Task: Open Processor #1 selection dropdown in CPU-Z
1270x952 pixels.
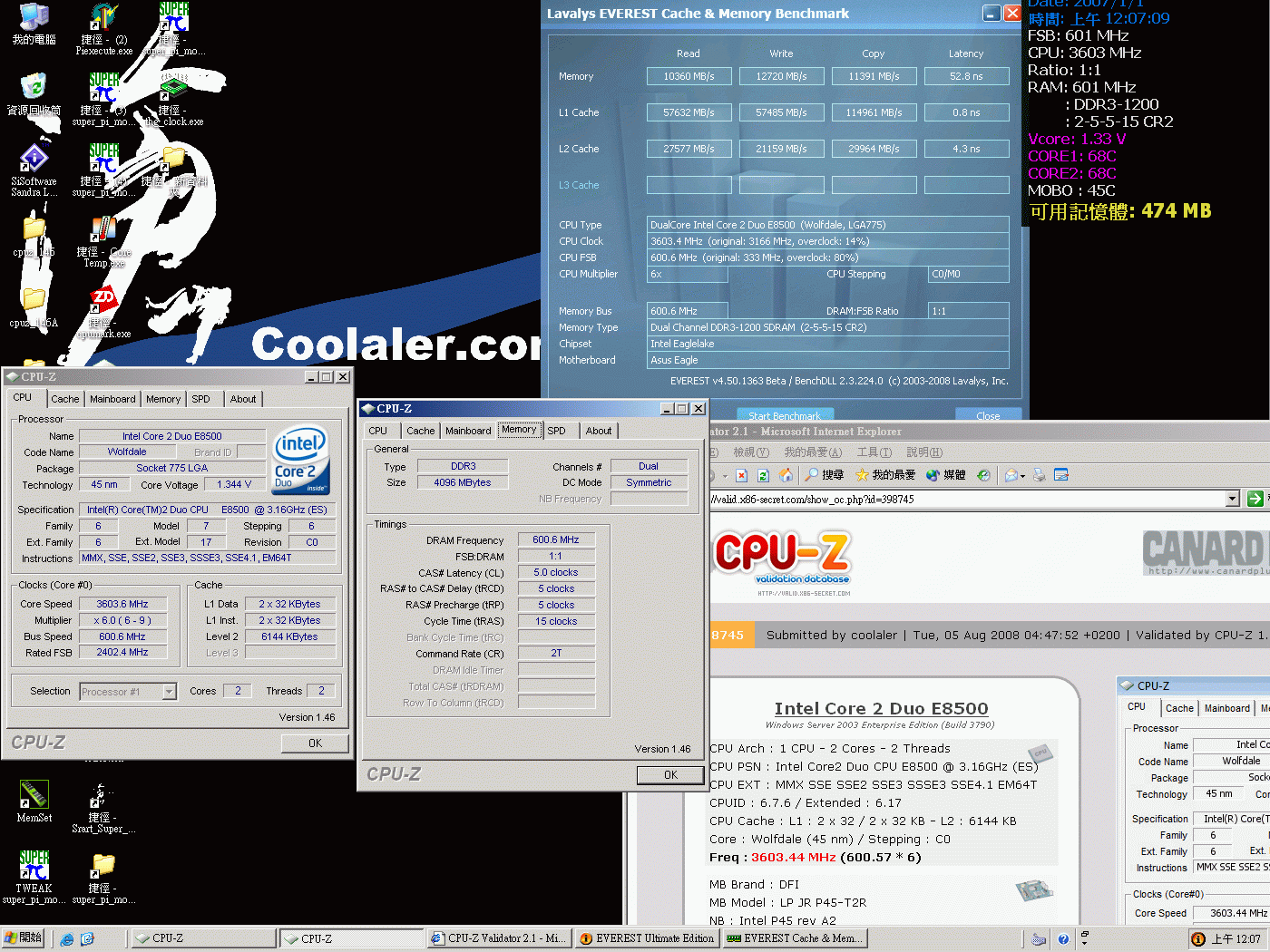Action: point(169,692)
